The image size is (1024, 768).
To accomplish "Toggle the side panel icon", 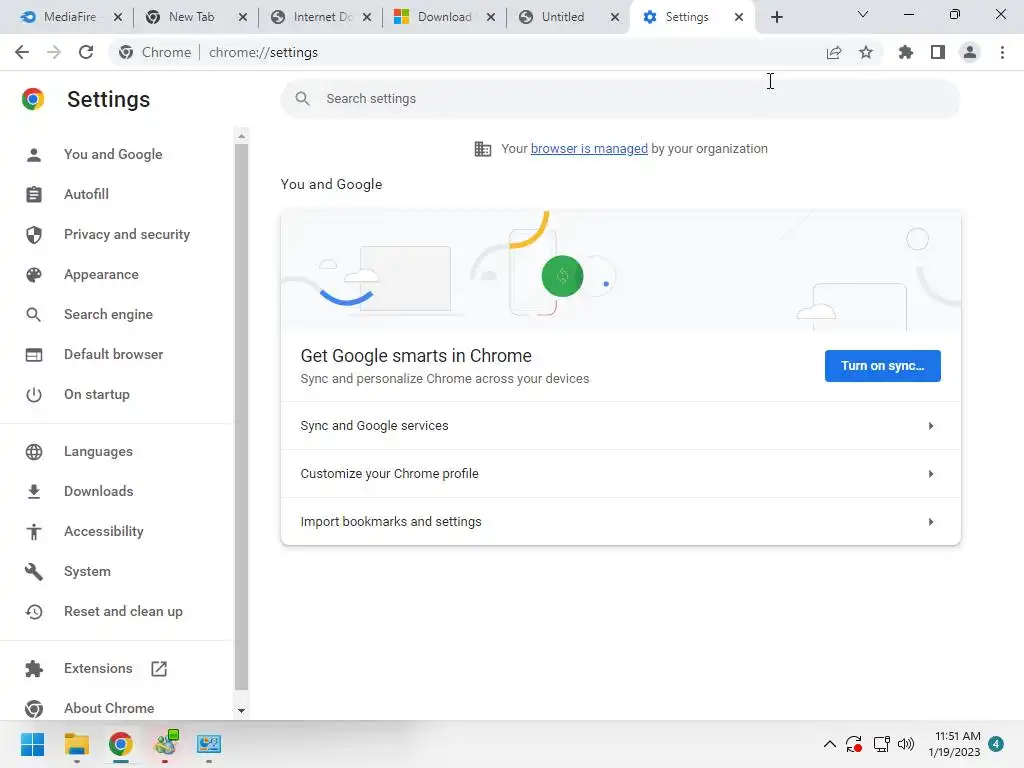I will (x=938, y=52).
